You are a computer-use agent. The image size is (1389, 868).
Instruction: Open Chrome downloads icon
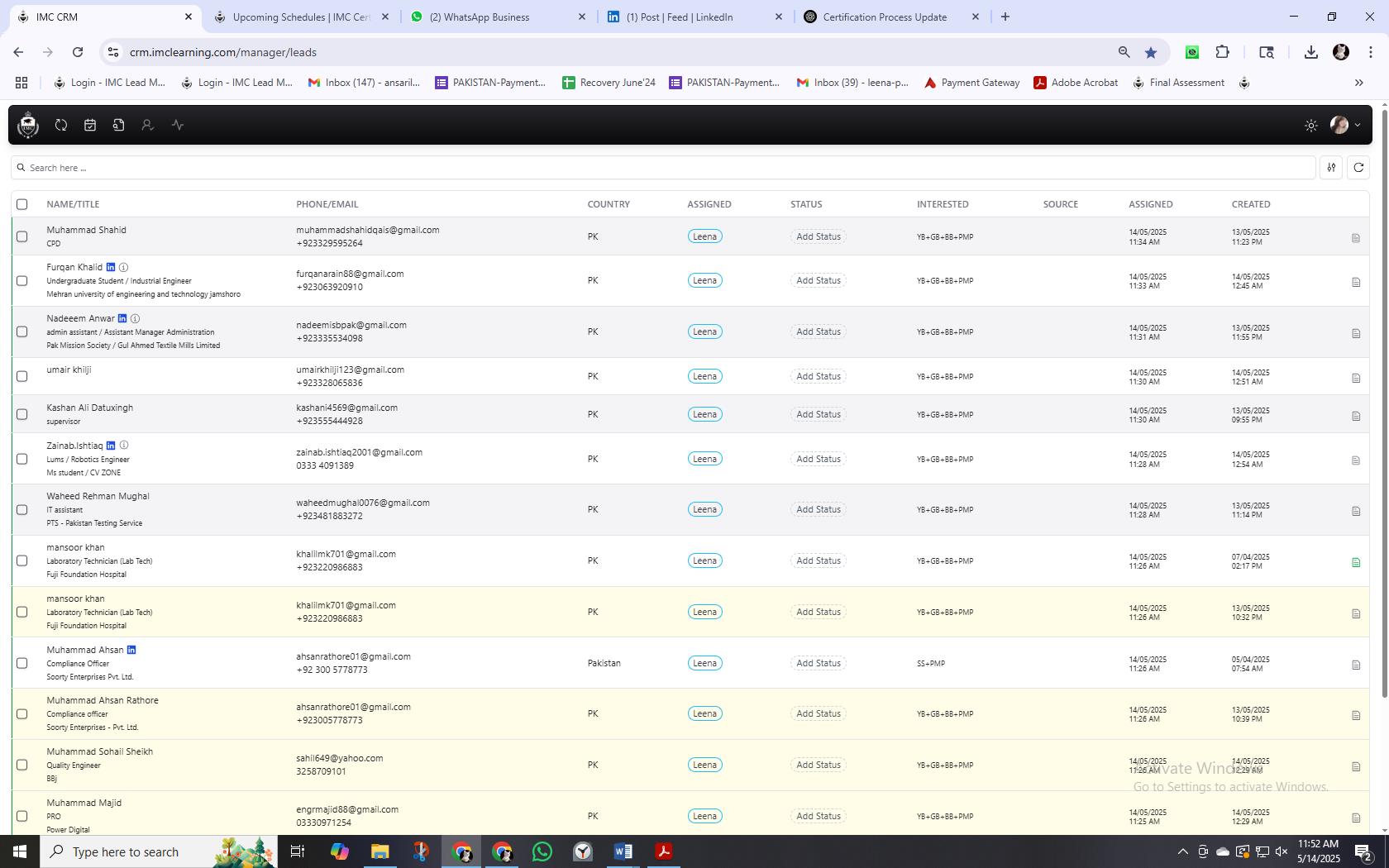pos(1311,52)
